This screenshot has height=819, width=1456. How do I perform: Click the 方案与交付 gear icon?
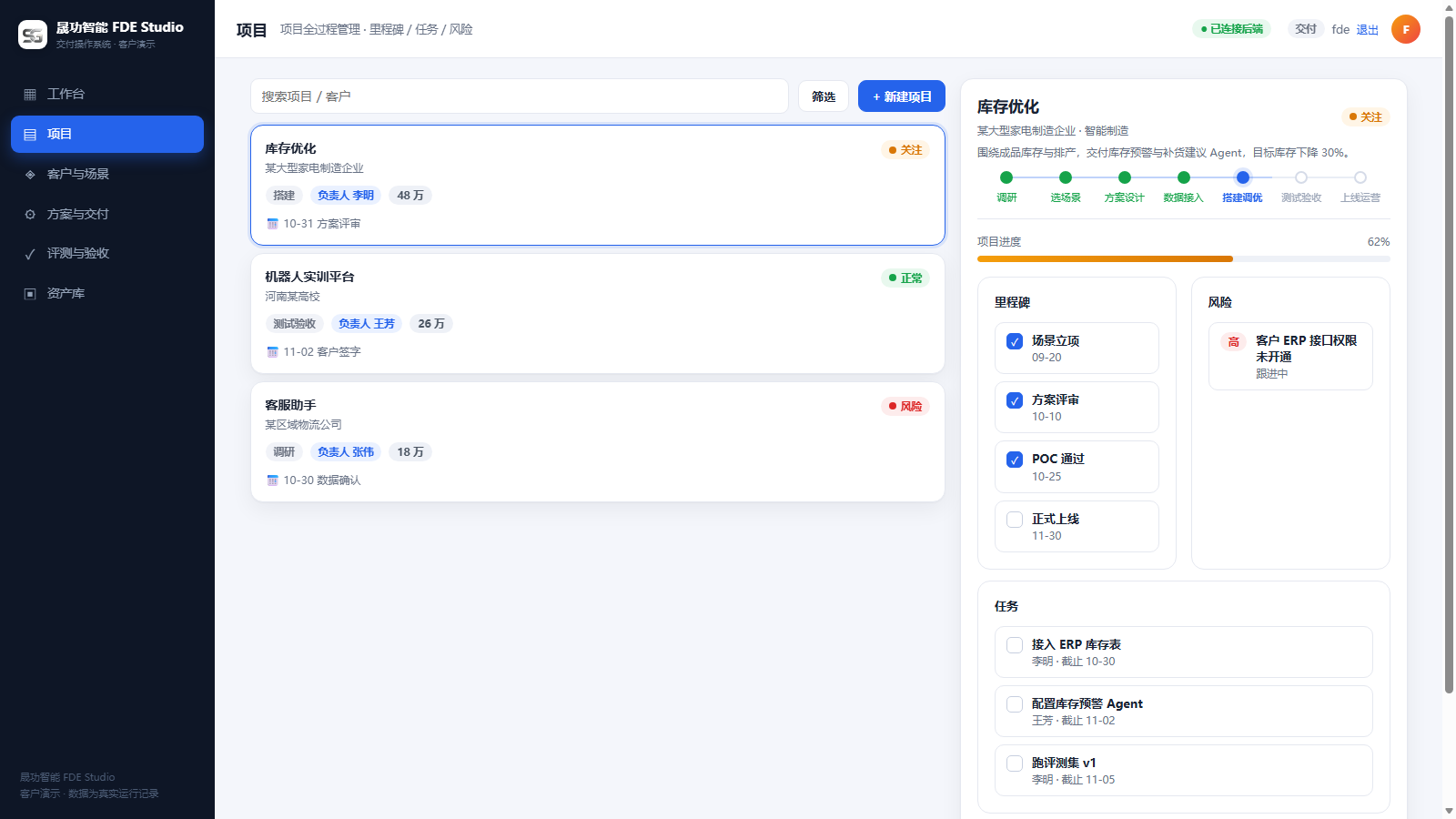click(30, 215)
